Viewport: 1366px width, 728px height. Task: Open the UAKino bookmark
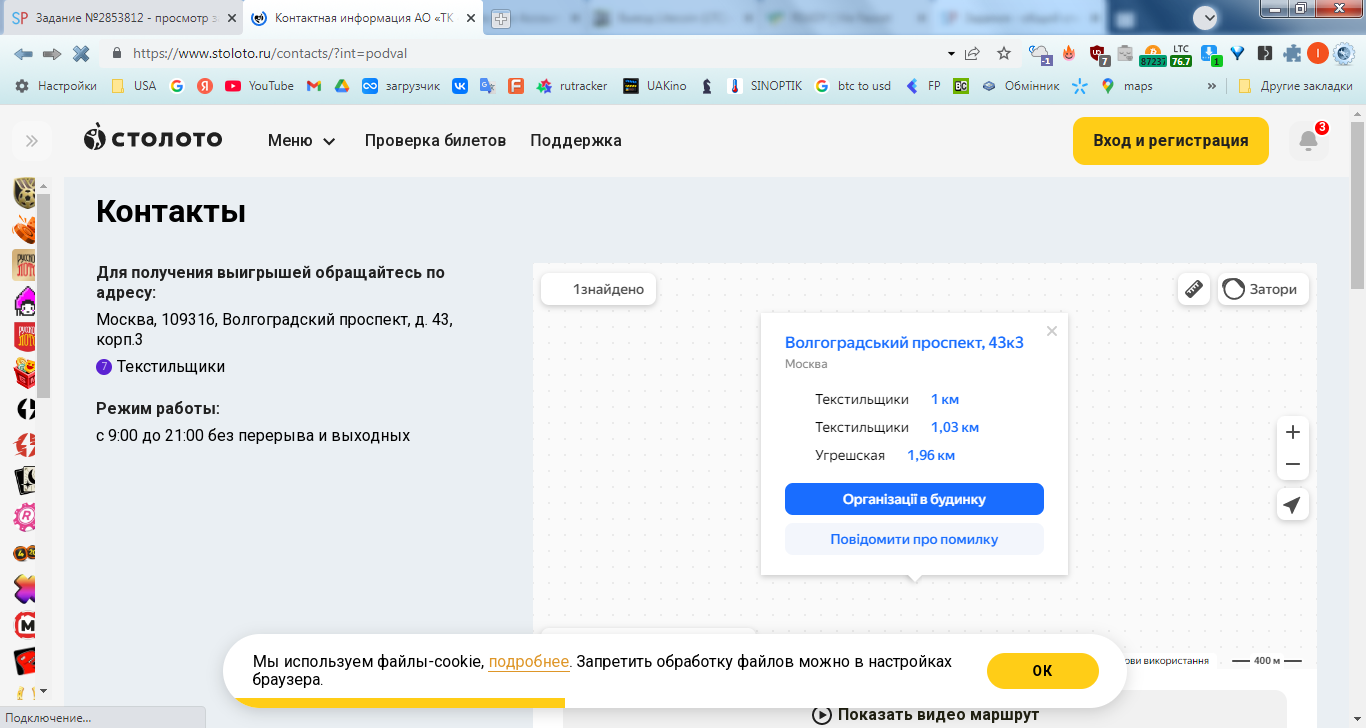(655, 86)
